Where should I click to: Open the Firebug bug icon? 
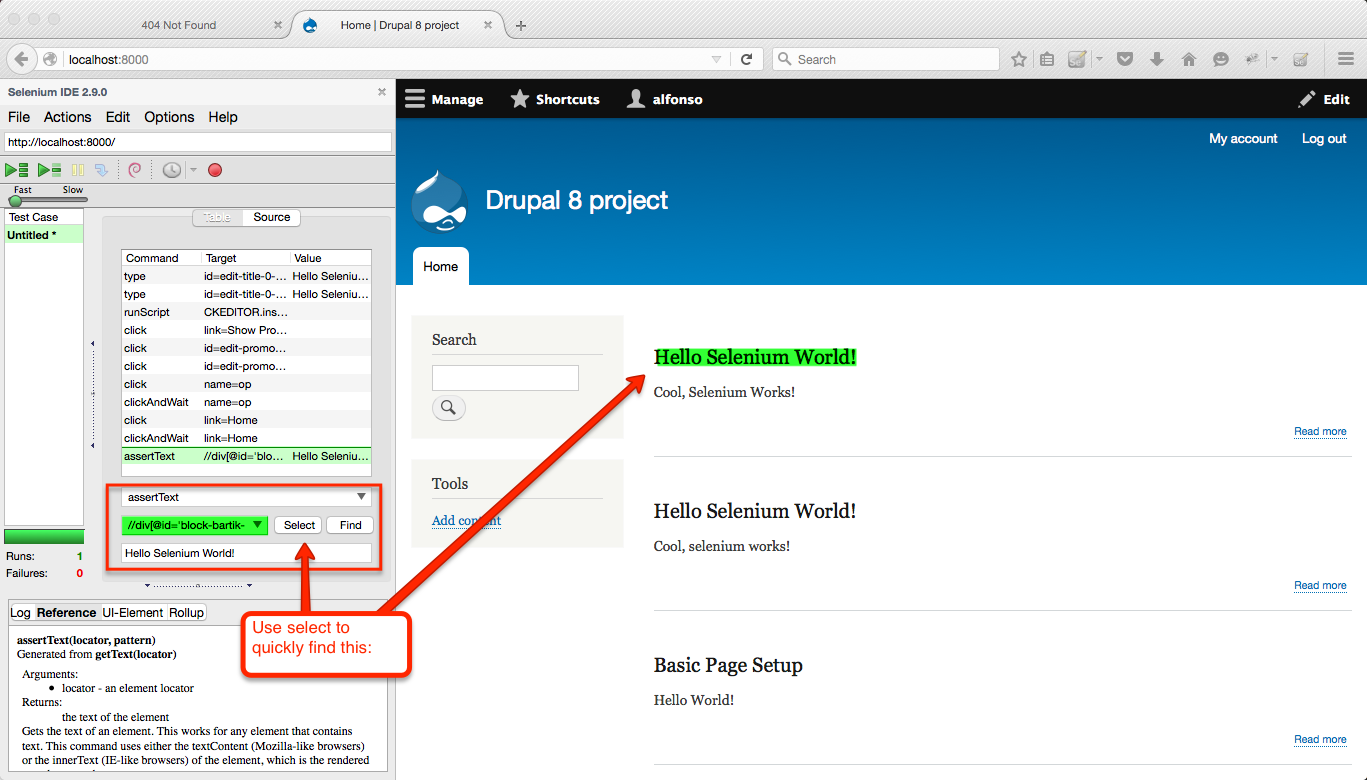click(x=1252, y=59)
